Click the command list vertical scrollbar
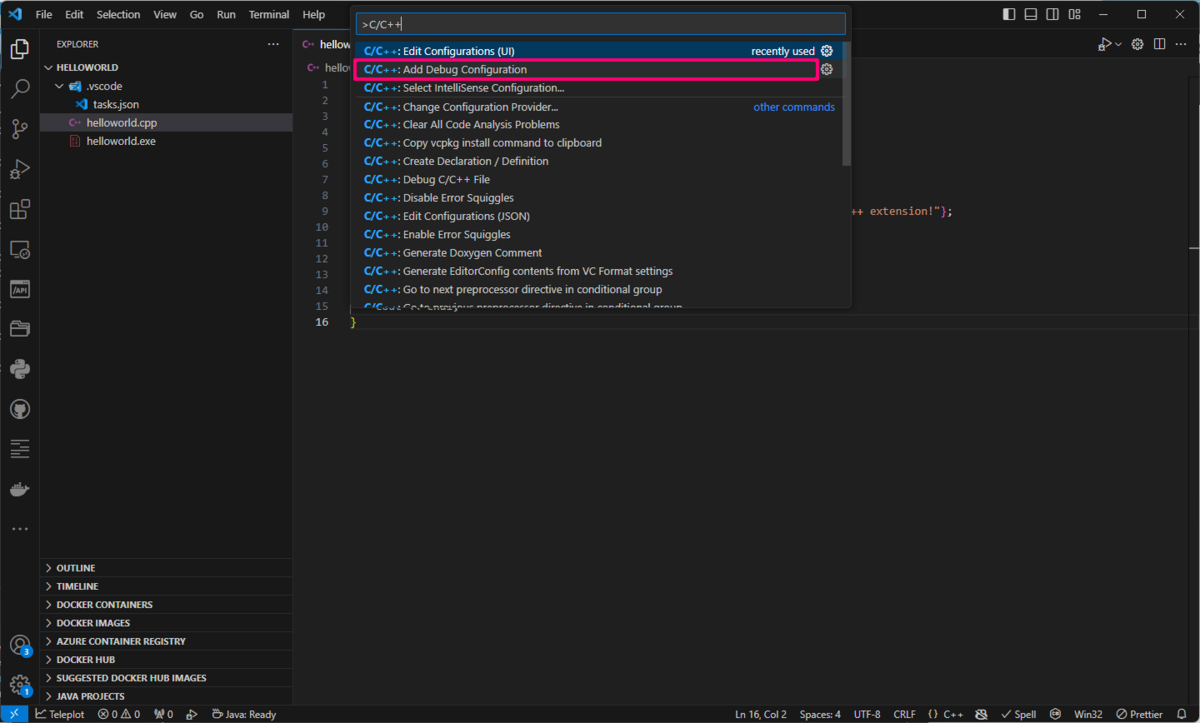Image resolution: width=1200 pixels, height=723 pixels. pyautogui.click(x=847, y=104)
